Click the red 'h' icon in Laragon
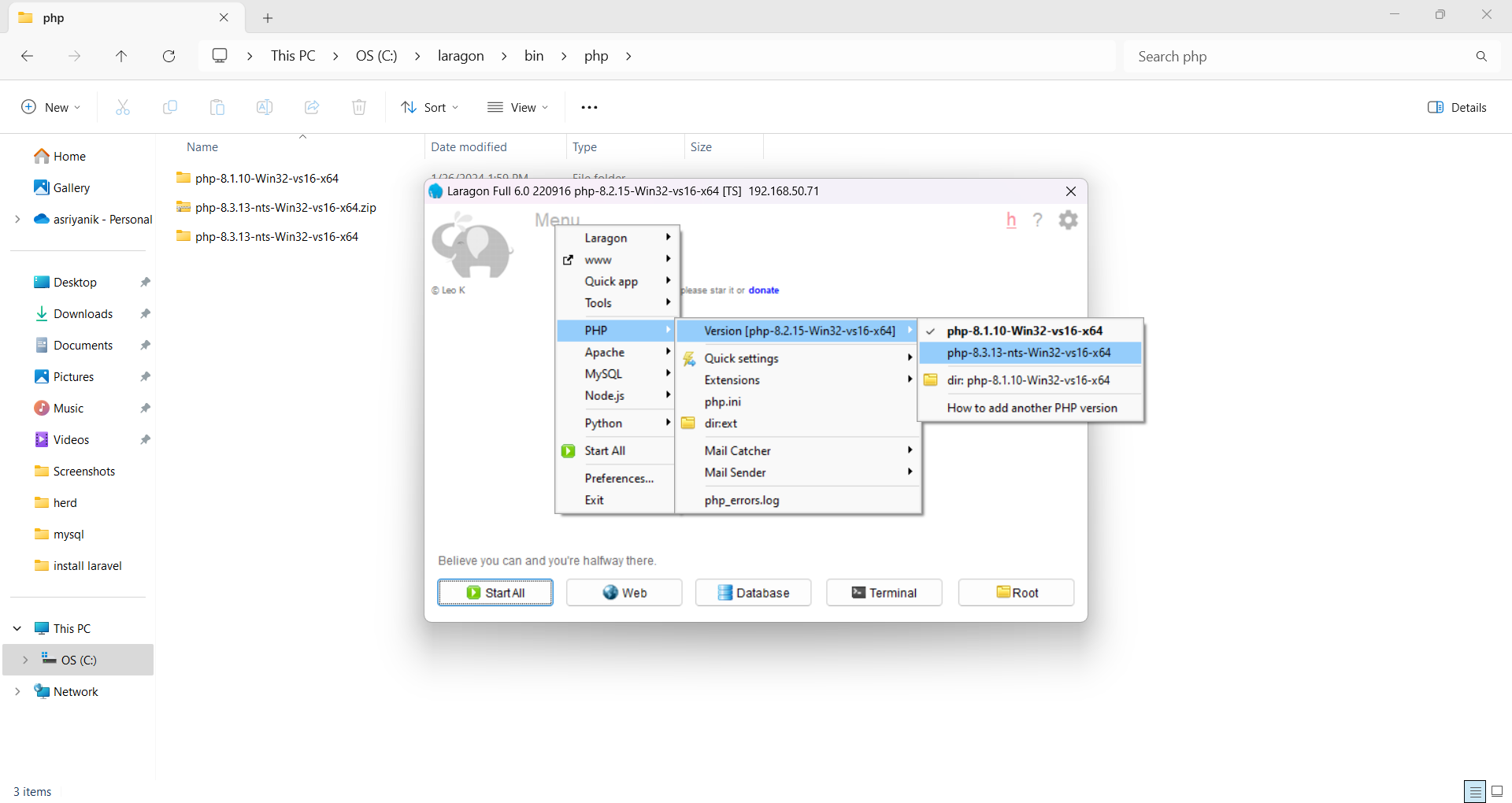The image size is (1512, 803). coord(1012,220)
